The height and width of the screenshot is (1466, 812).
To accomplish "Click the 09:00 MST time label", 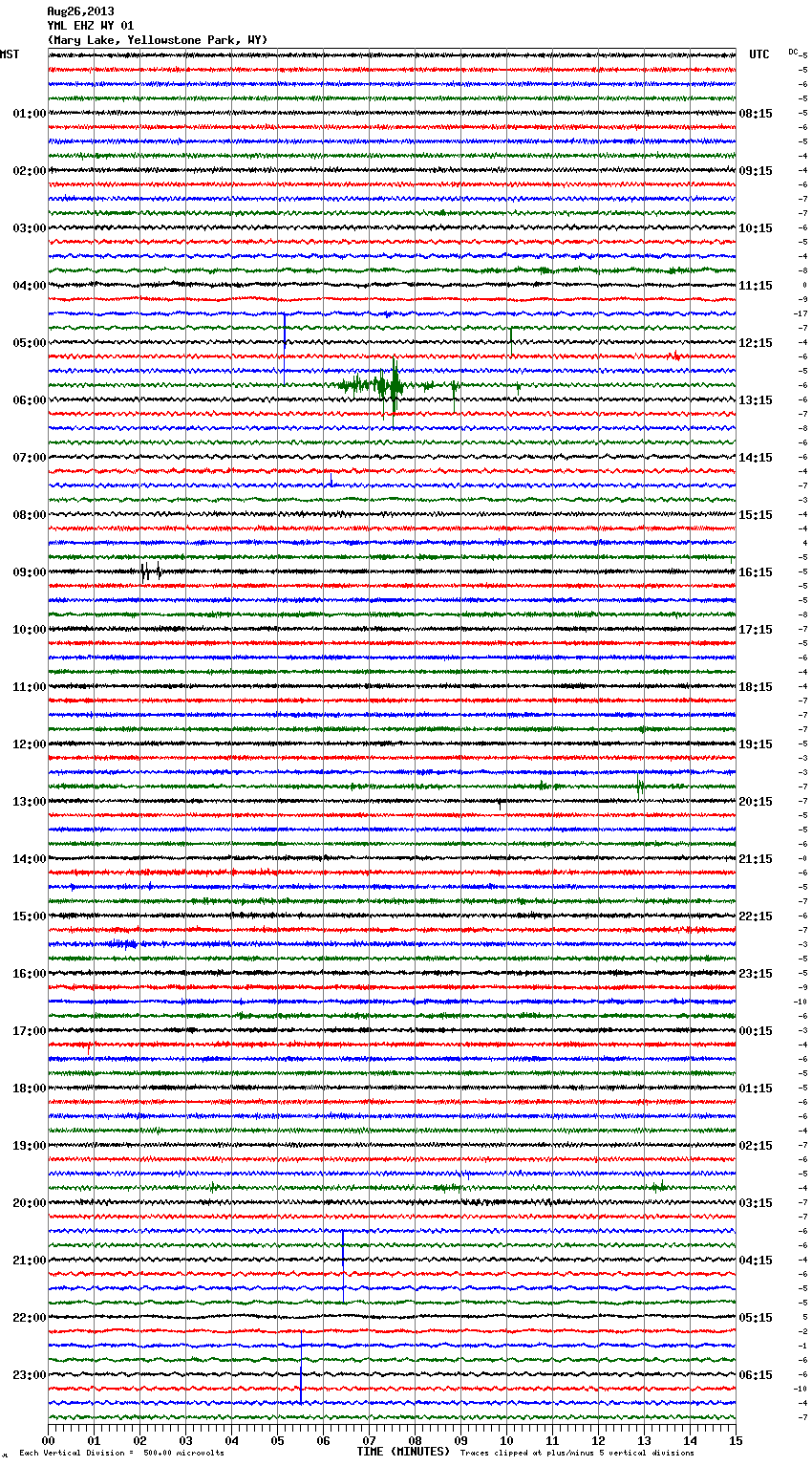I will tap(29, 572).
